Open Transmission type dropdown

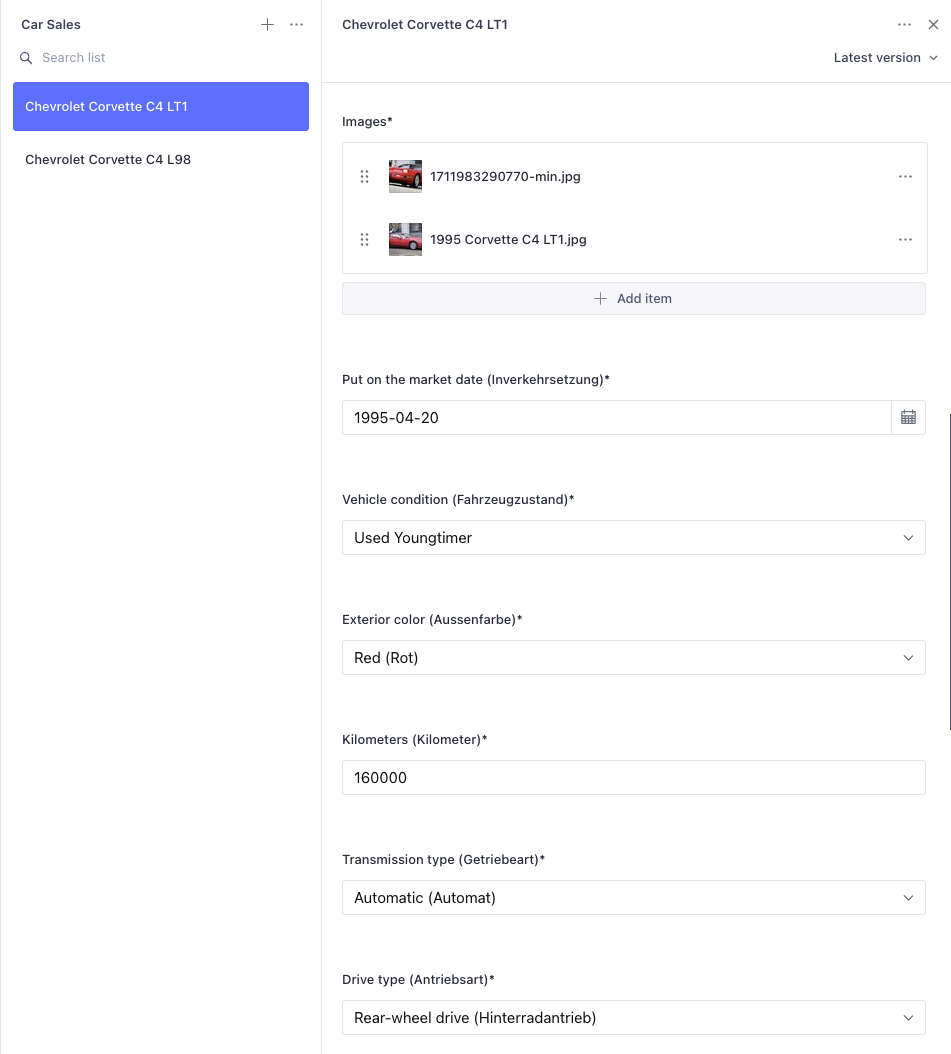(x=634, y=897)
